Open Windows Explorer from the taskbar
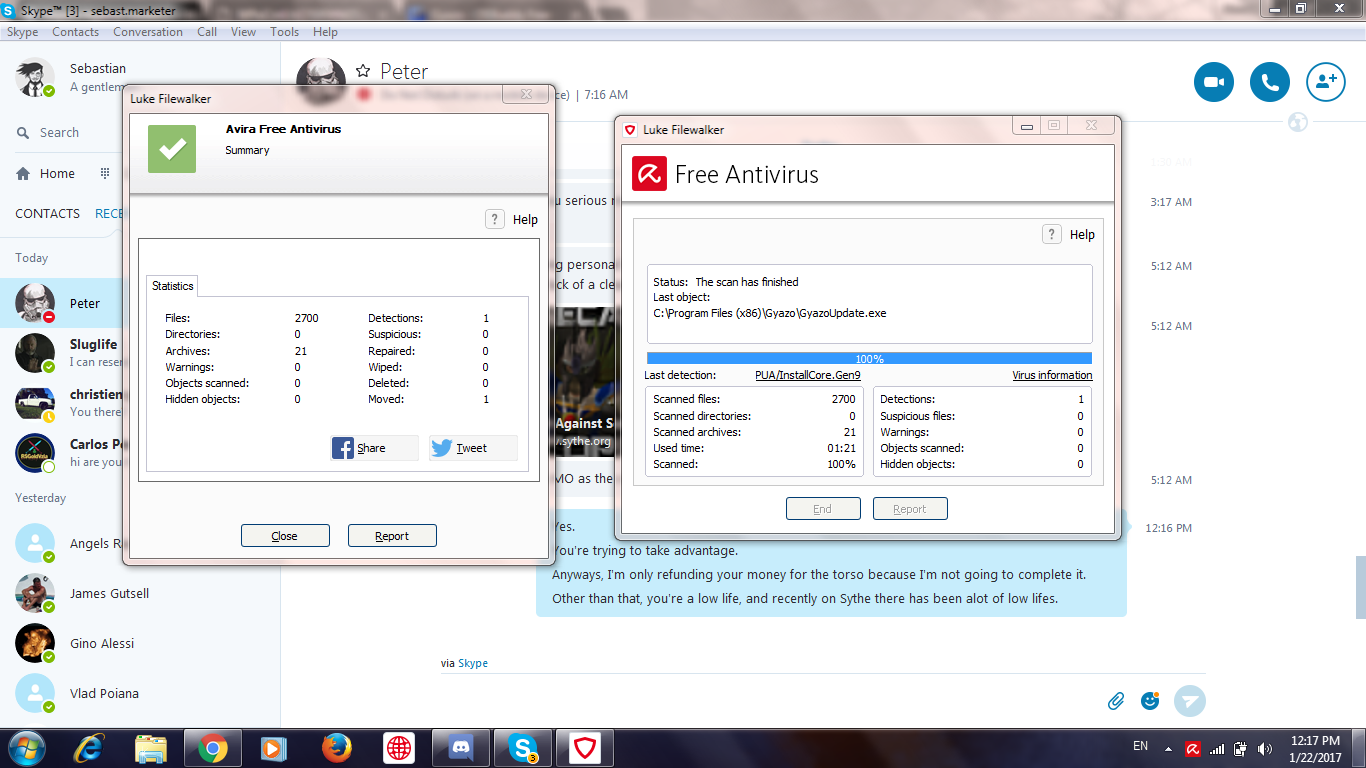1366x768 pixels. click(150, 748)
